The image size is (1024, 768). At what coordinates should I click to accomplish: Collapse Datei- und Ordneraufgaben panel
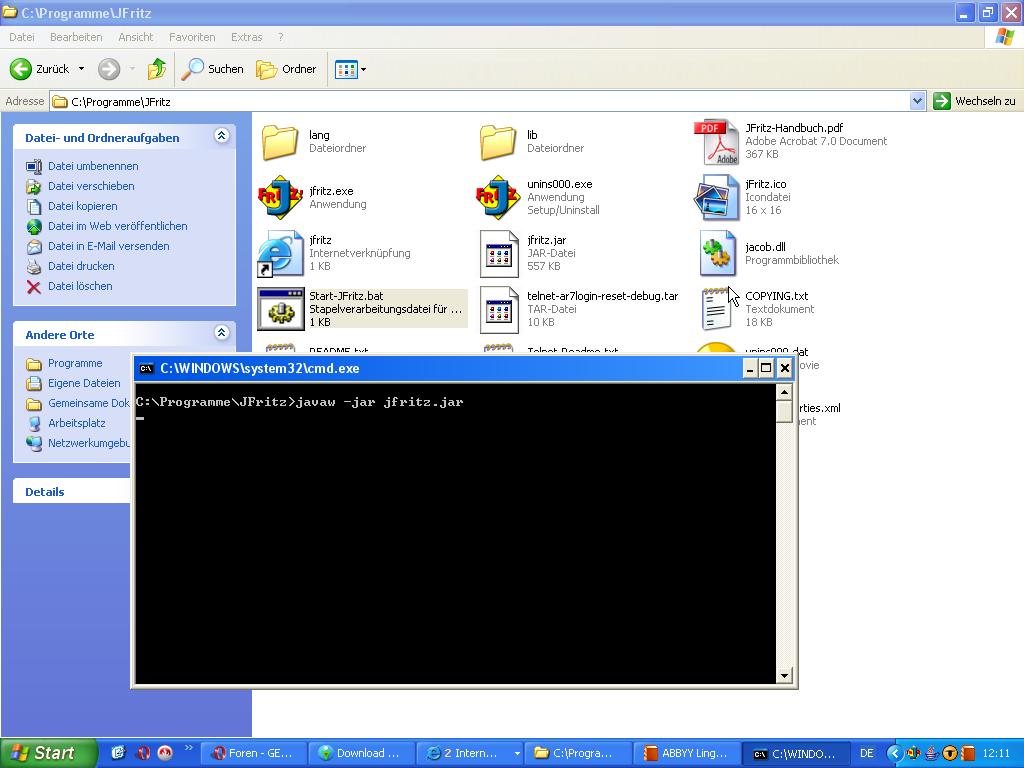click(x=221, y=136)
